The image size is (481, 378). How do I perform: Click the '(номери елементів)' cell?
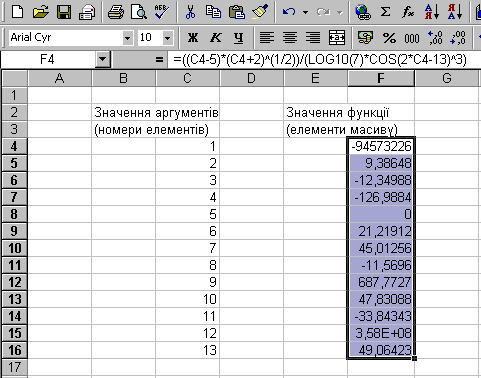click(x=151, y=130)
